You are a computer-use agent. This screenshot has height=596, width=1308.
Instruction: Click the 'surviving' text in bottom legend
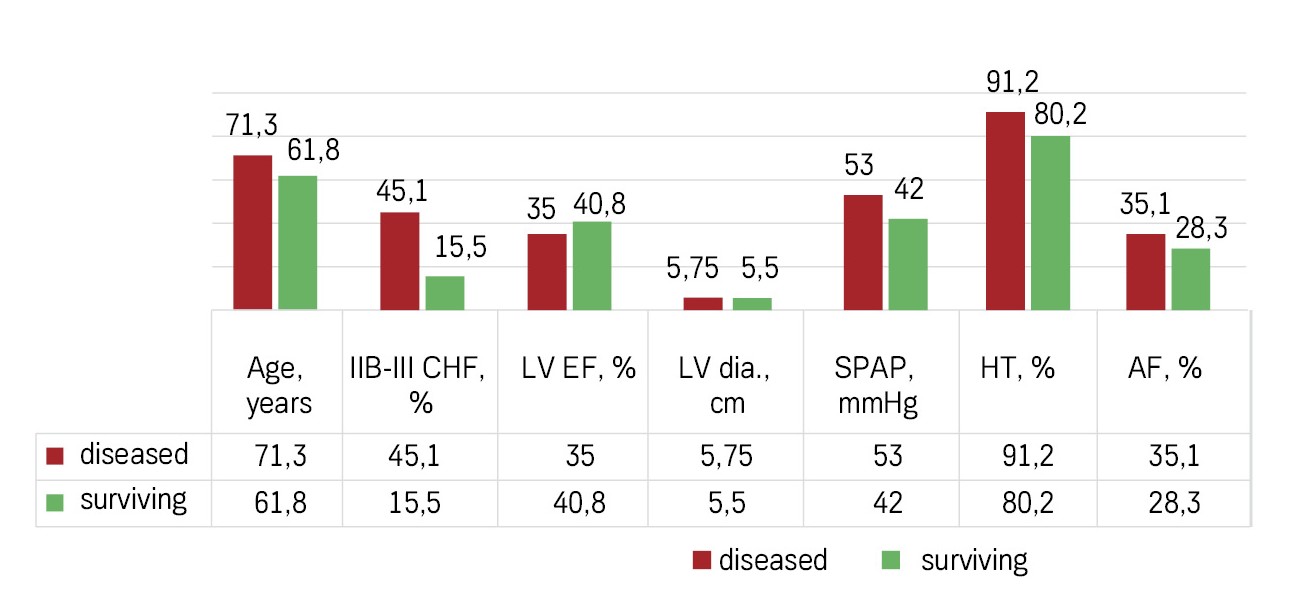coord(974,560)
